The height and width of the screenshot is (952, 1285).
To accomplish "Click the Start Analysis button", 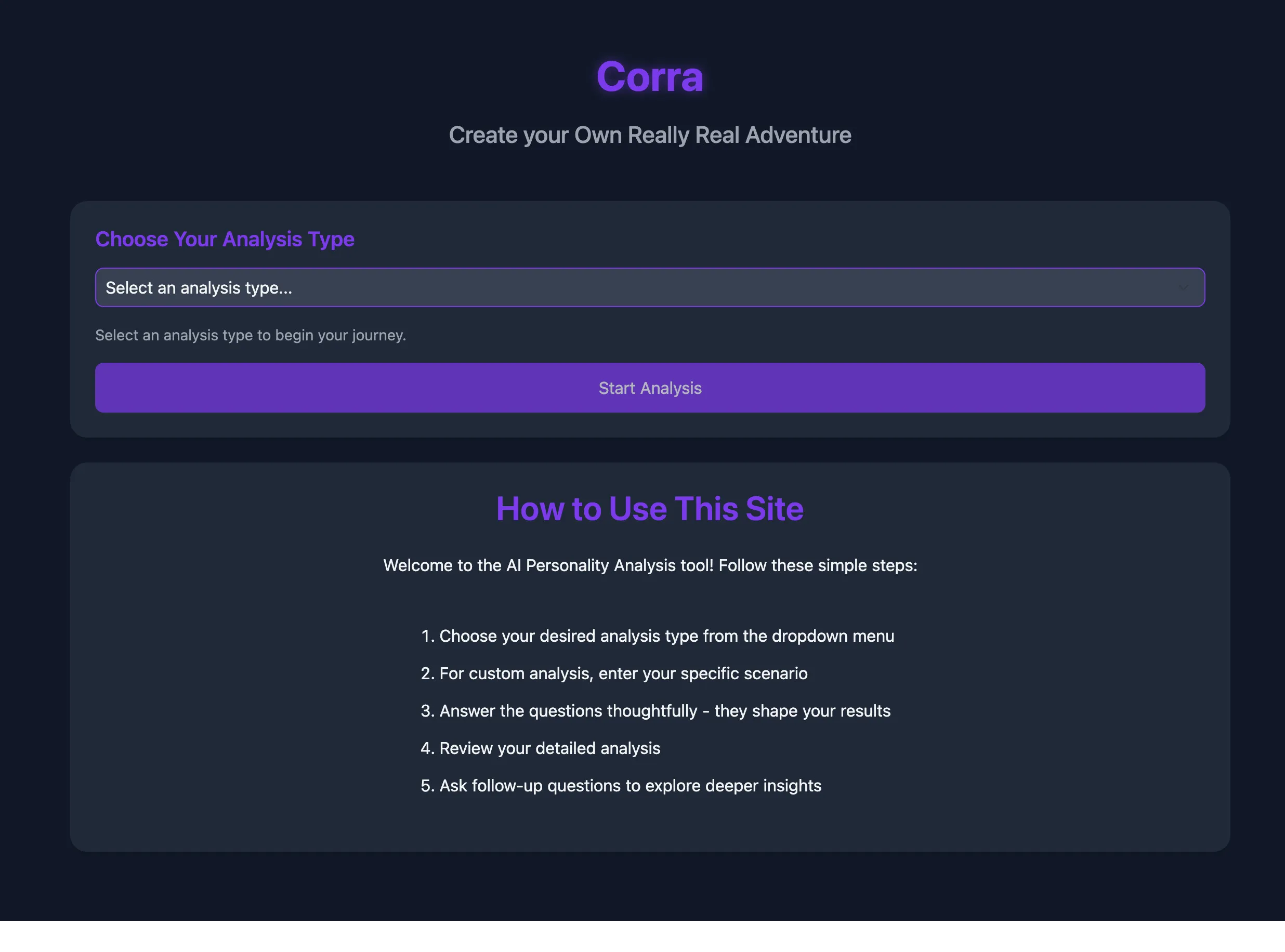I will click(649, 387).
